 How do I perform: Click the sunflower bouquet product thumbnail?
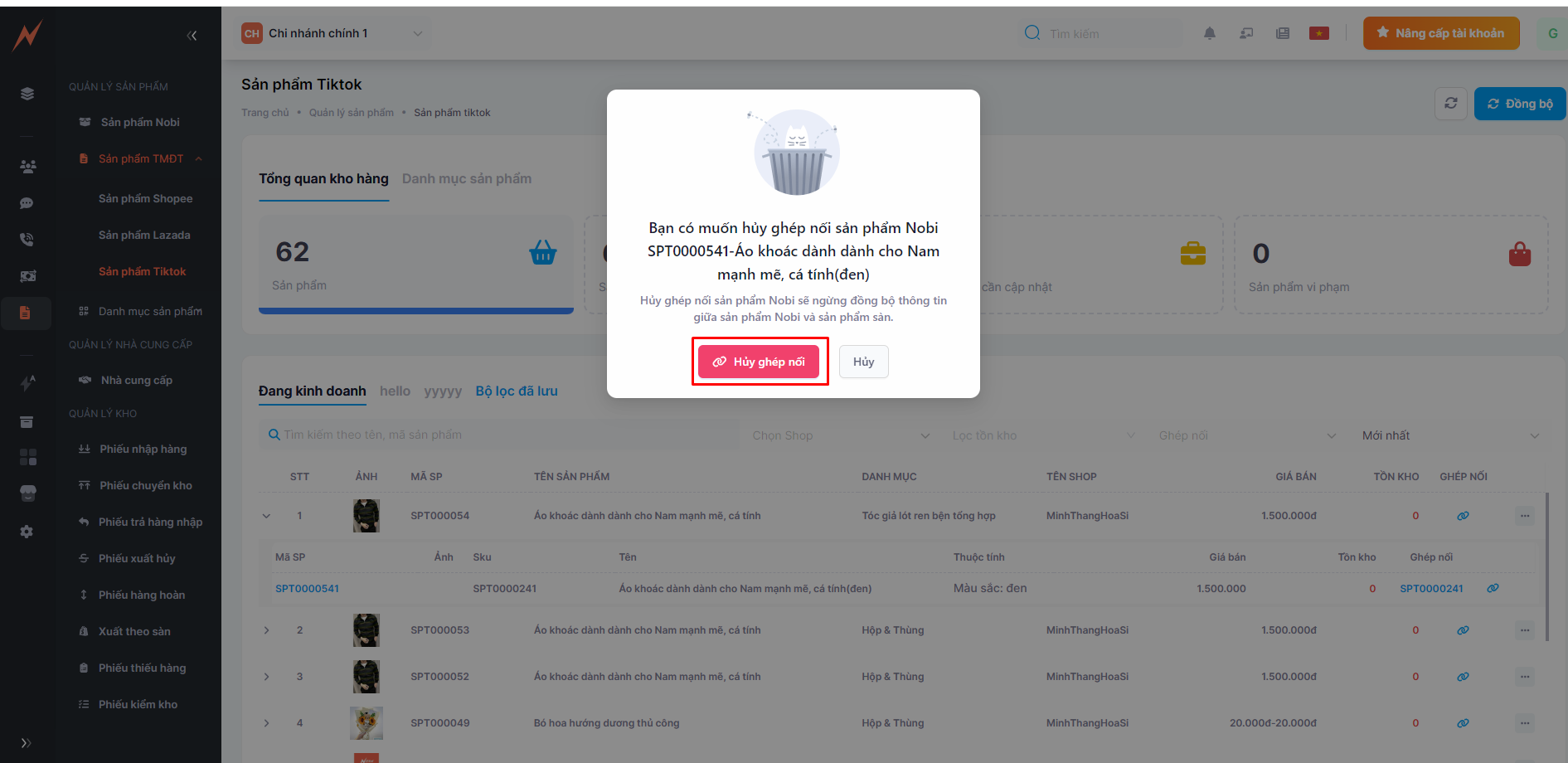pos(367,723)
